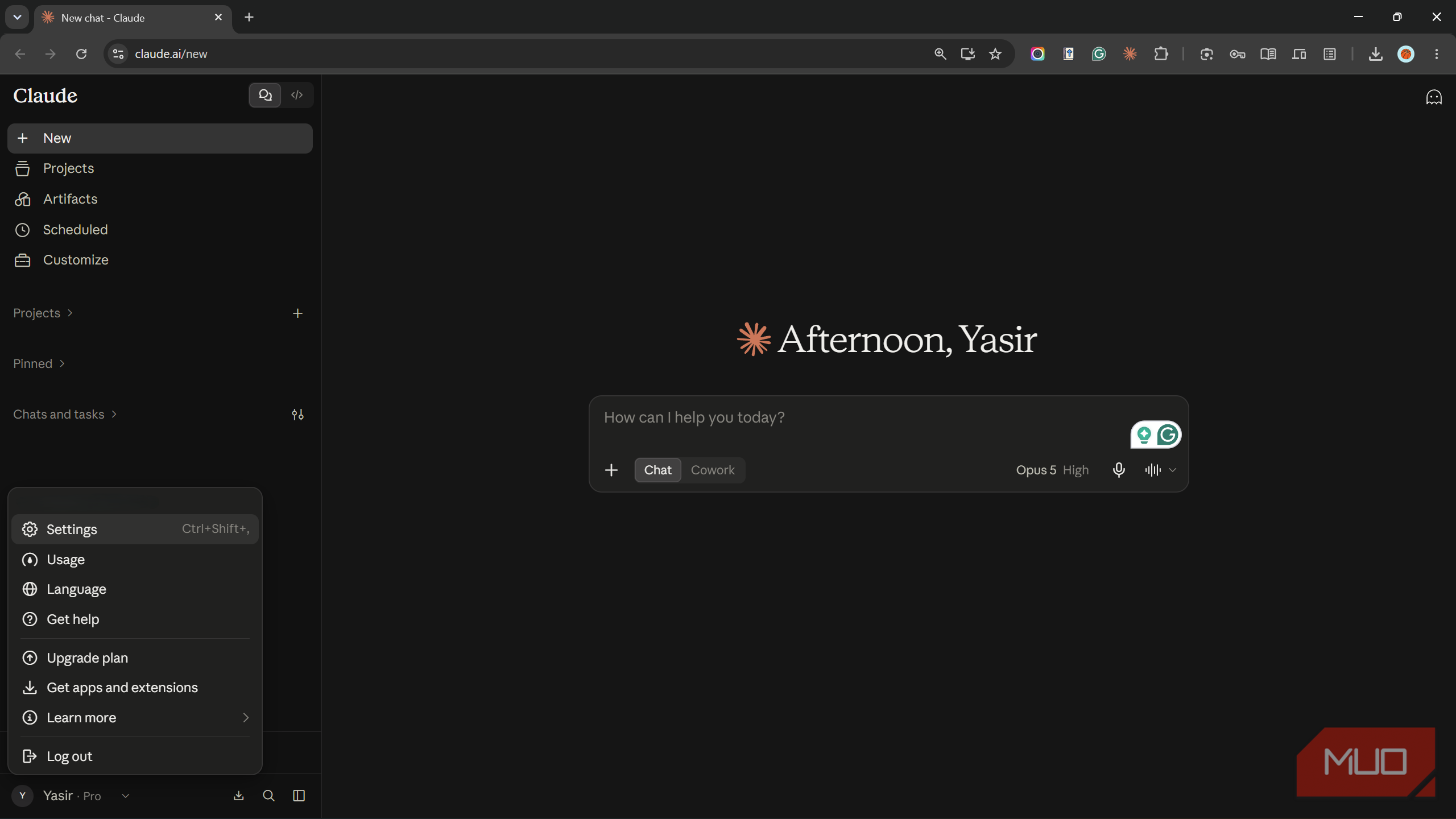This screenshot has width=1456, height=819.
Task: Install the Claude app from address bar
Action: coord(967,54)
